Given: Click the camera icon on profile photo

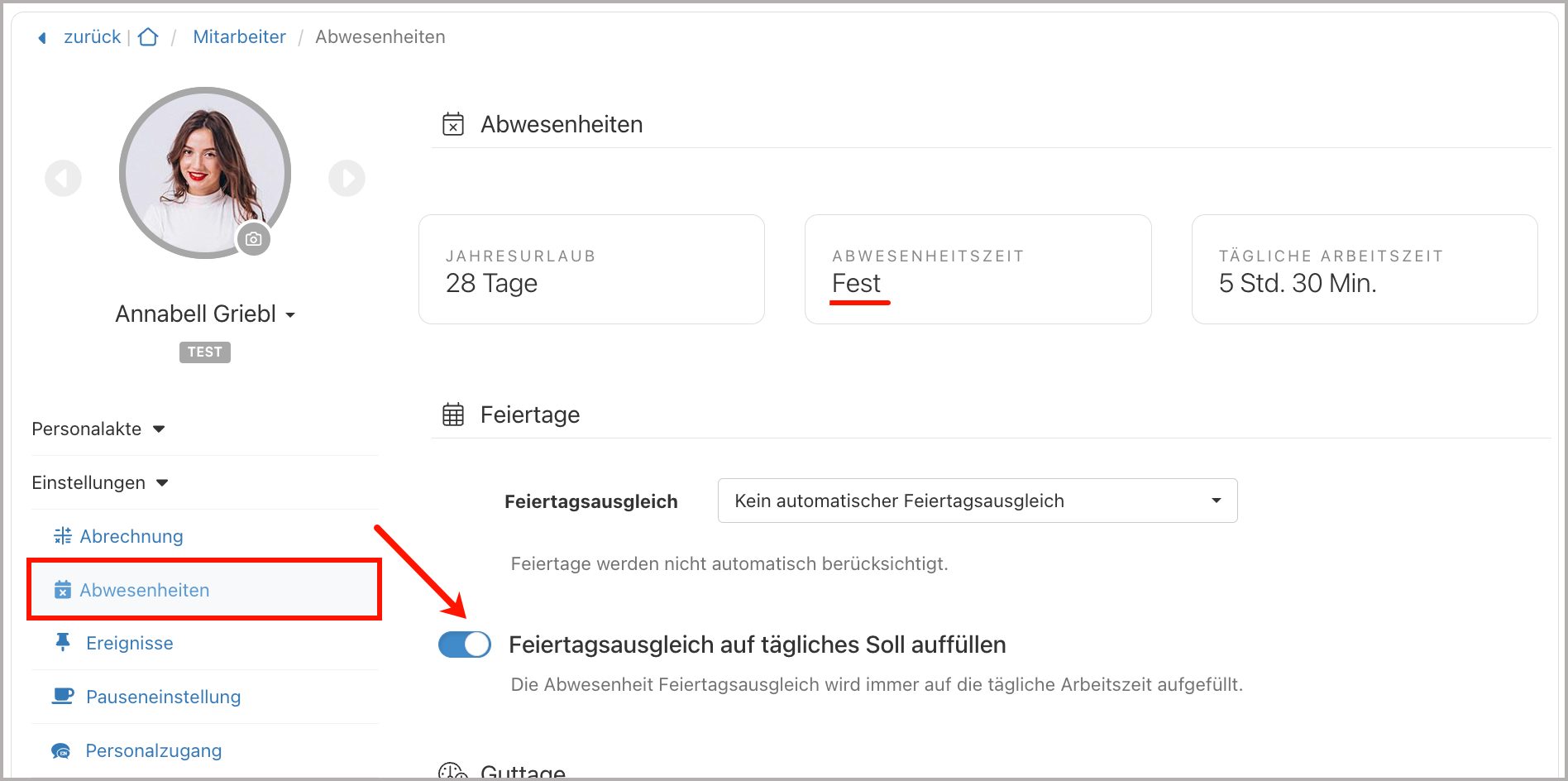Looking at the screenshot, I should click(254, 240).
